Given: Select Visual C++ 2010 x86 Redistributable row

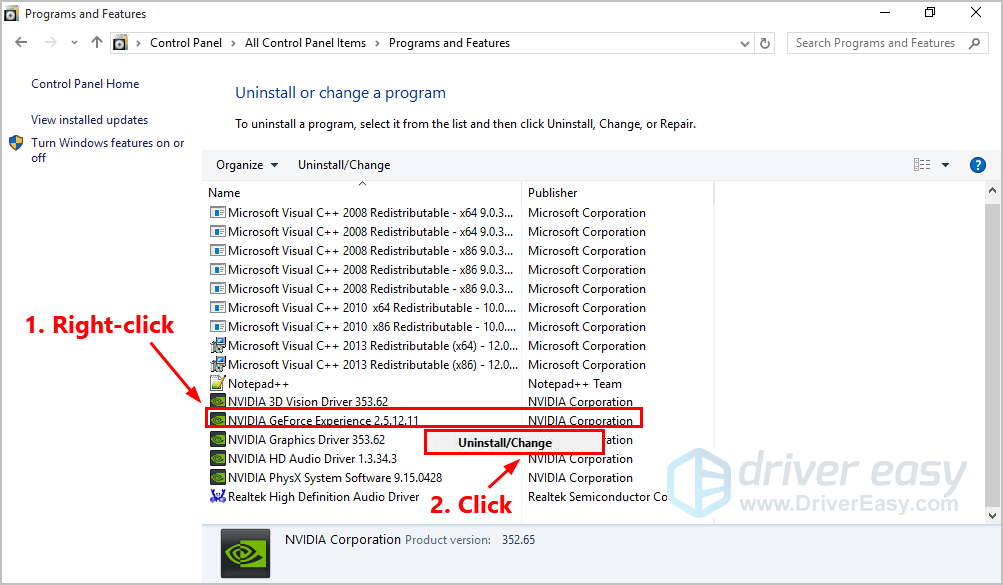Looking at the screenshot, I should 427,327.
